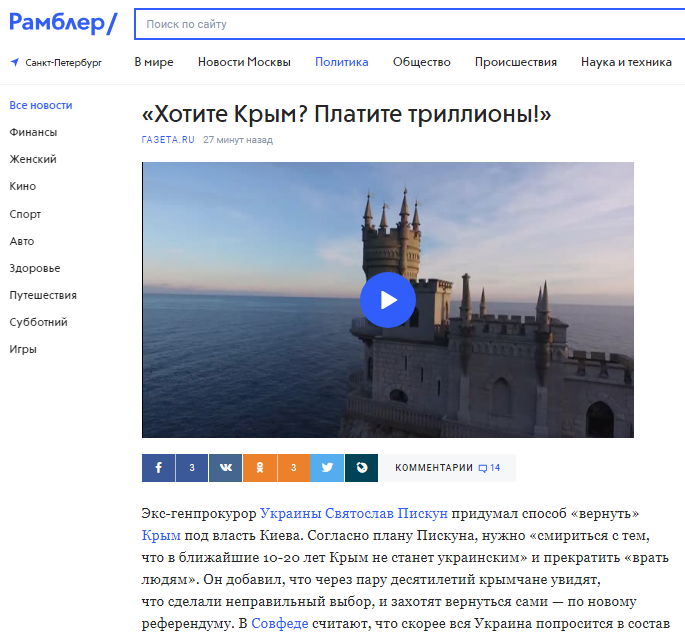
Task: Share the article on Odnoklassniki
Action: coord(260,468)
